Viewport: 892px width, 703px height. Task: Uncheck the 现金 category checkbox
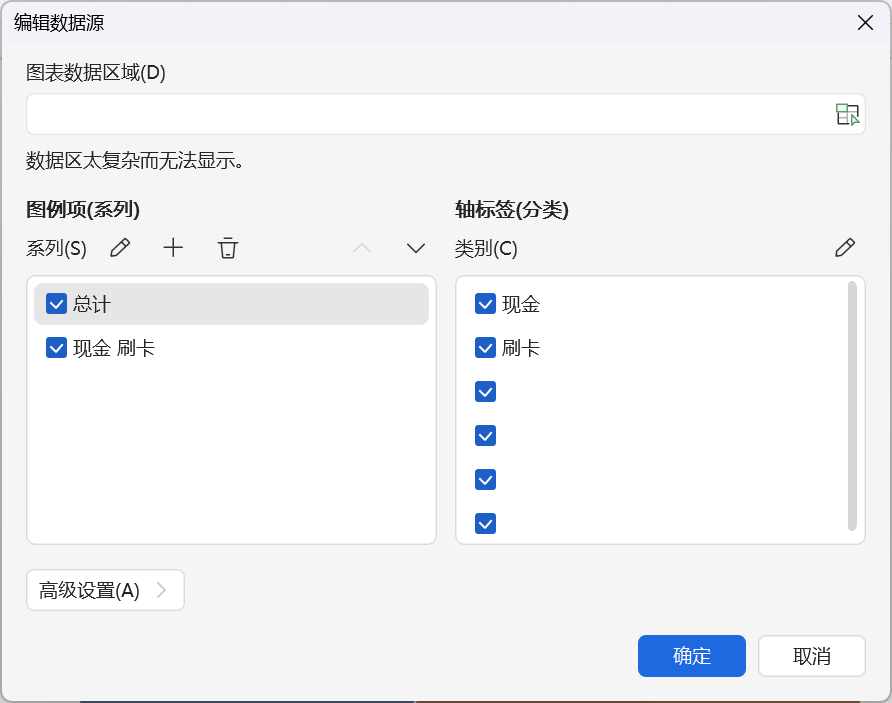coord(485,304)
